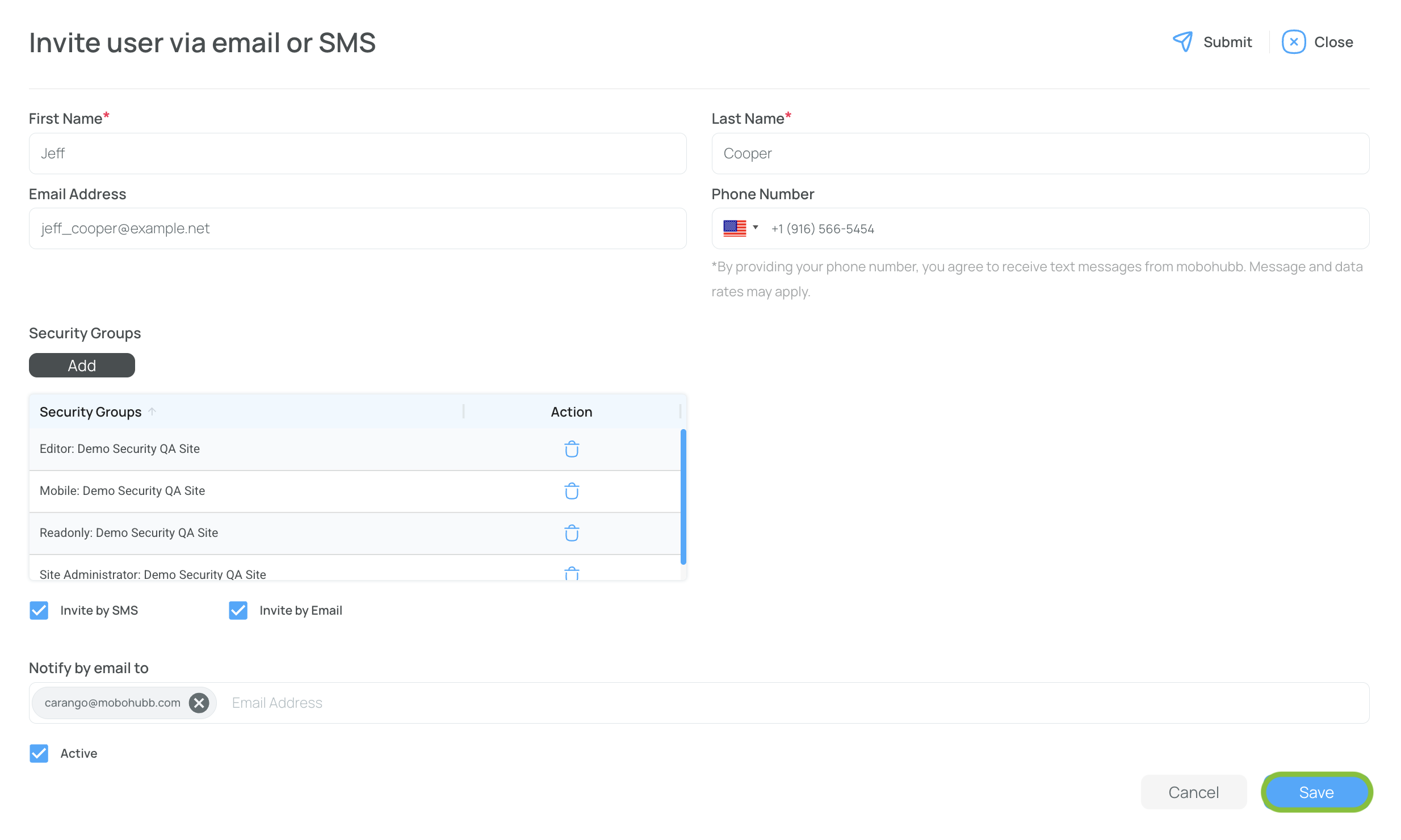Click the paper plane Submit icon
Viewport: 1401px width, 840px height.
[1182, 42]
